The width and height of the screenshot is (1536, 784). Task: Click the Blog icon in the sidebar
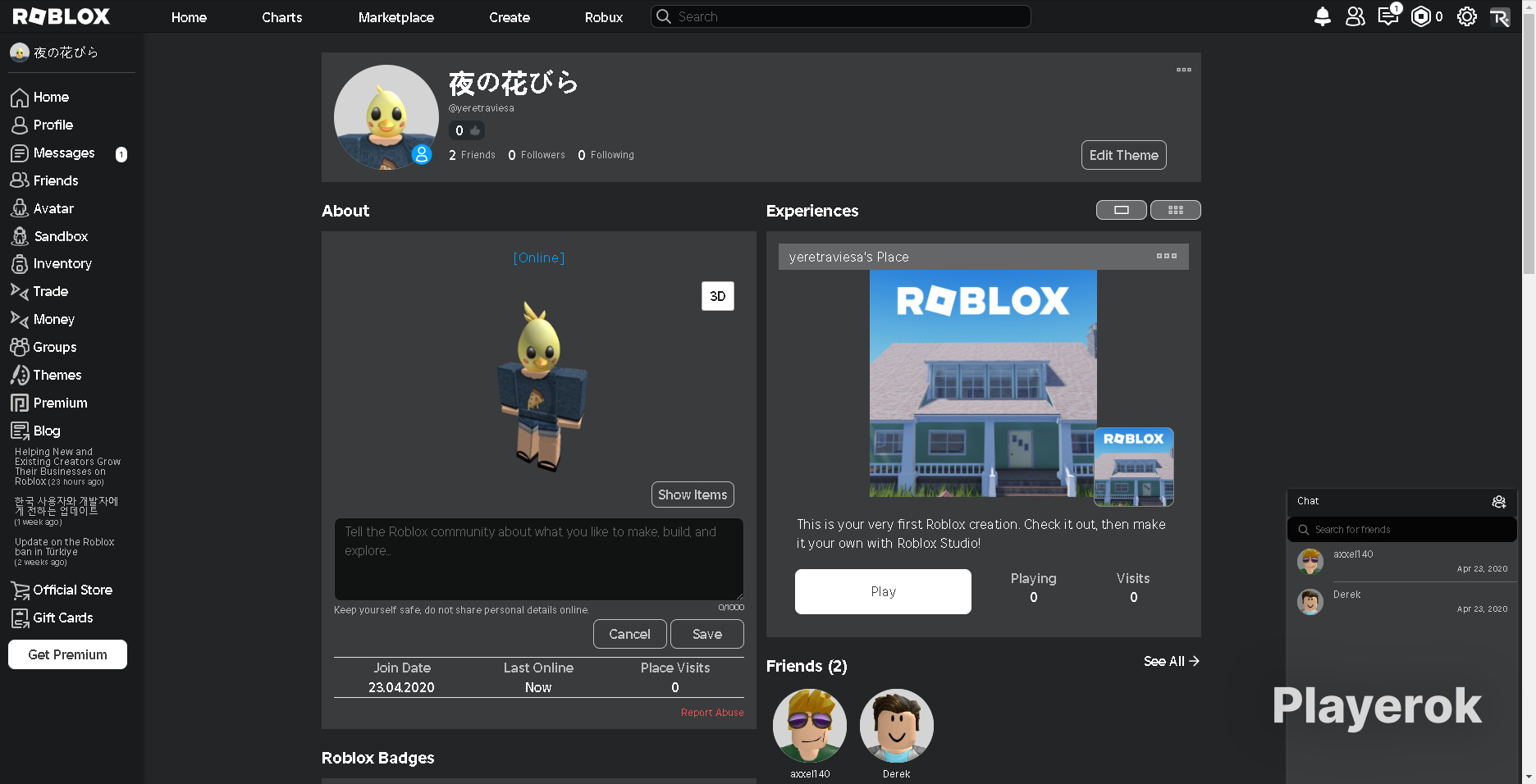pyautogui.click(x=20, y=431)
